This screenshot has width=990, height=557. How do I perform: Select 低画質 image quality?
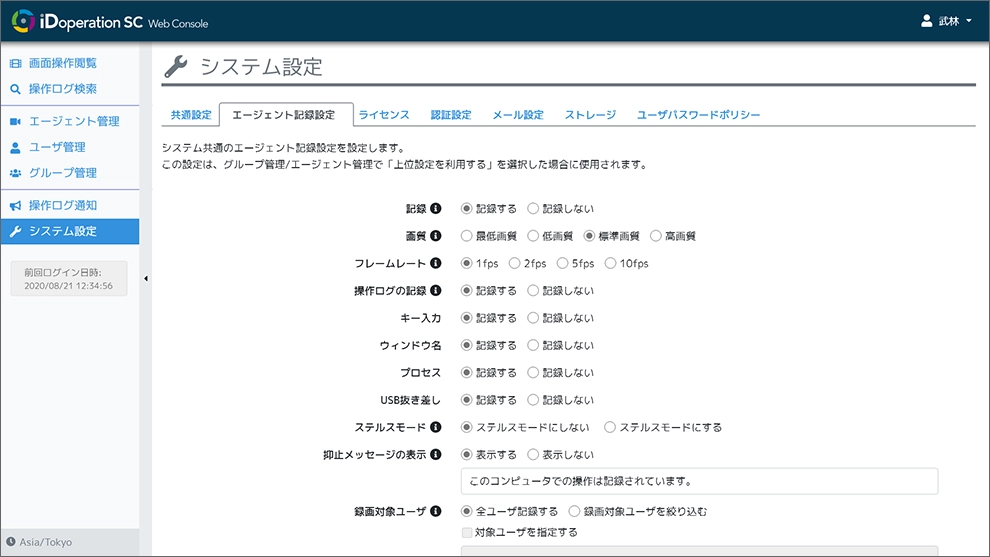pos(533,236)
